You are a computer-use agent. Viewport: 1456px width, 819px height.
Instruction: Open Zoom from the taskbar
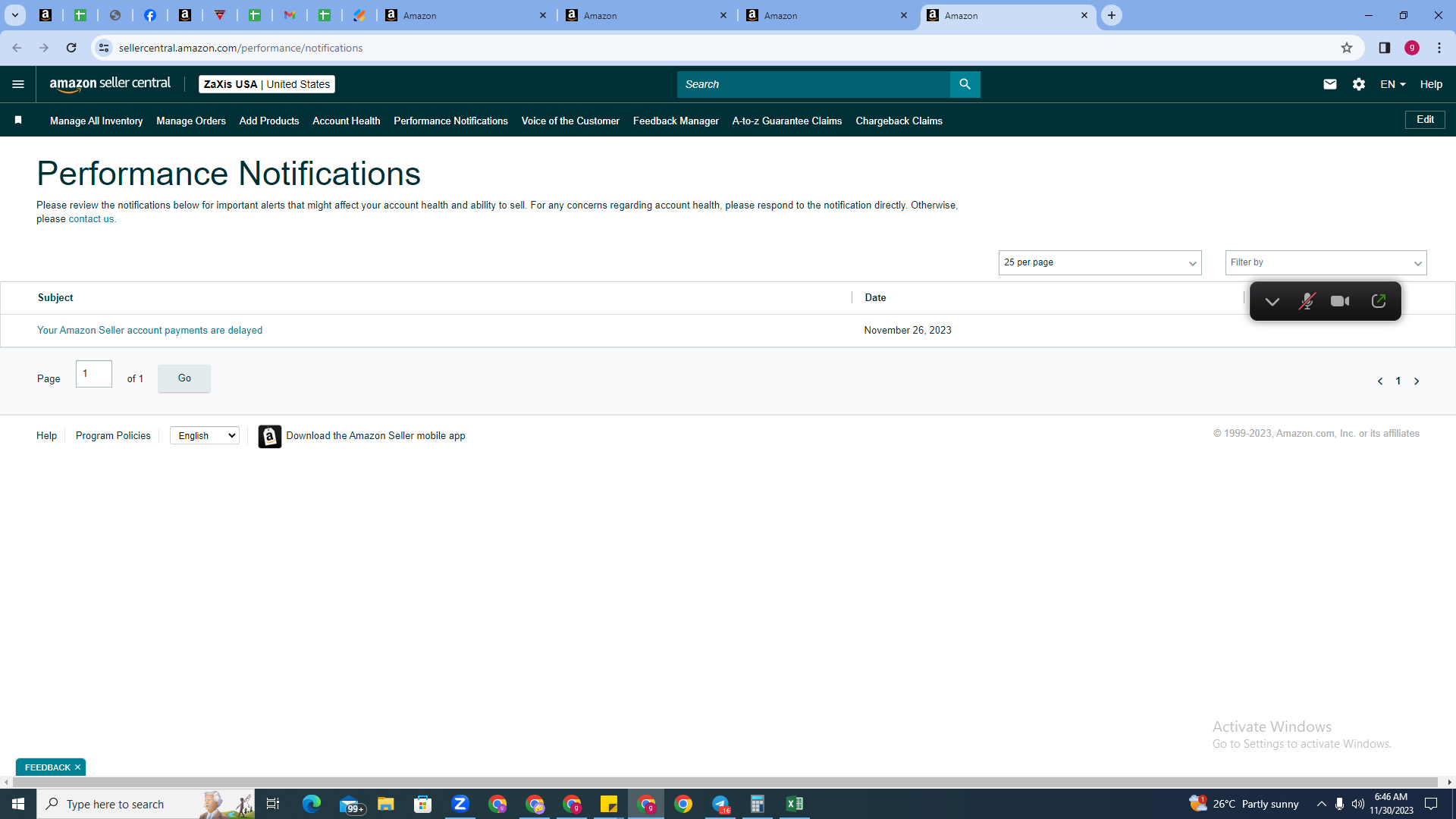460,804
